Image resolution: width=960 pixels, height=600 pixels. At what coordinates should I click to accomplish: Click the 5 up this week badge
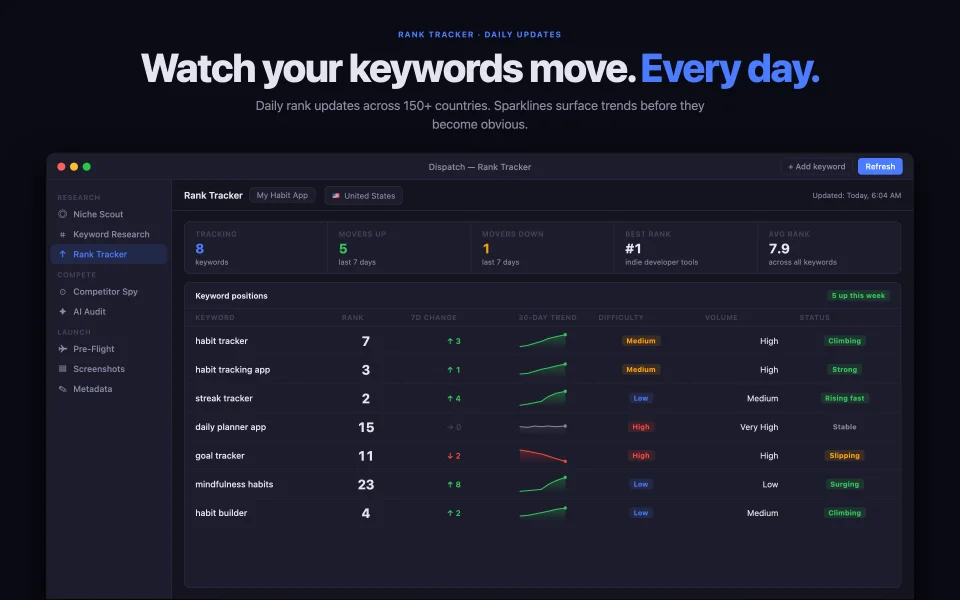[x=858, y=296]
